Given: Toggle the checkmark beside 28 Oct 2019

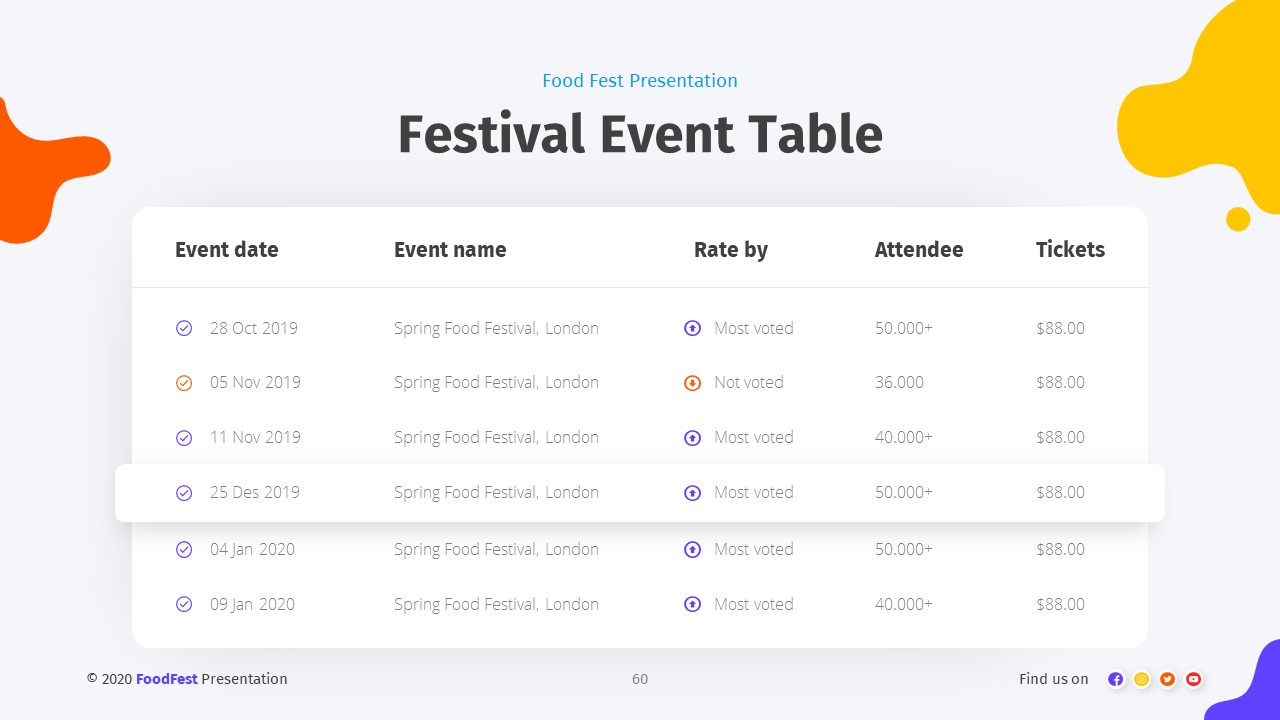Looking at the screenshot, I should (184, 328).
